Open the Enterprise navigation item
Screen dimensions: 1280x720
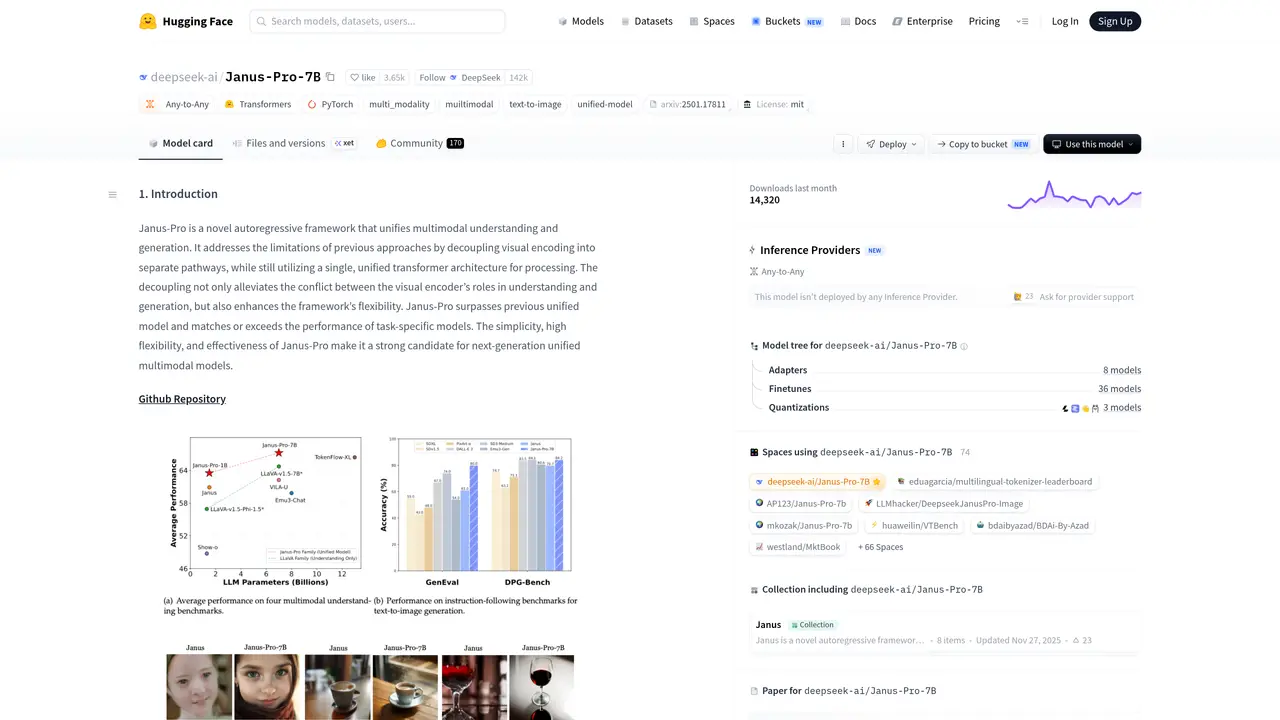[923, 21]
